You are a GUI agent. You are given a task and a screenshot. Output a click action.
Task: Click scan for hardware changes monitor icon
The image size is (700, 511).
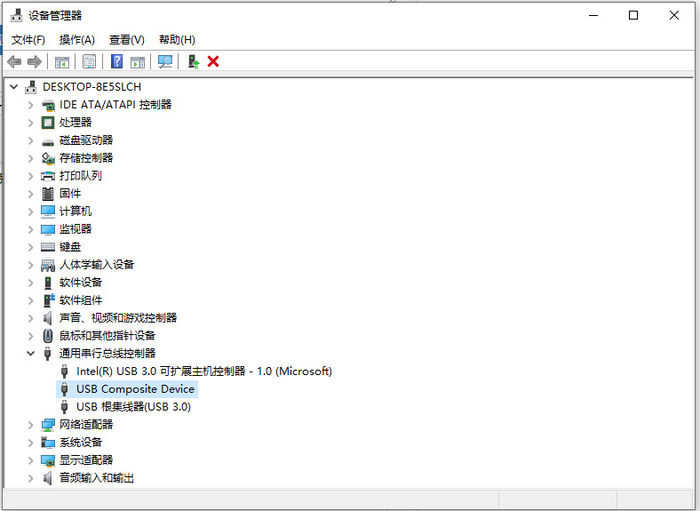165,62
